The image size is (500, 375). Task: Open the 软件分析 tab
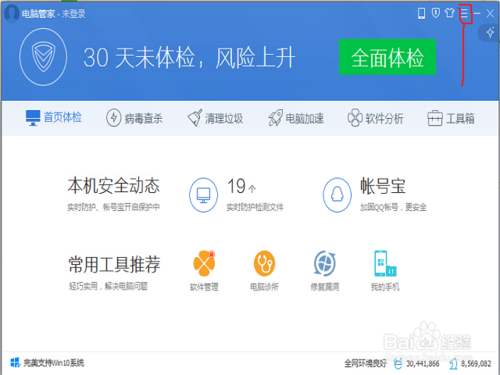[375, 118]
